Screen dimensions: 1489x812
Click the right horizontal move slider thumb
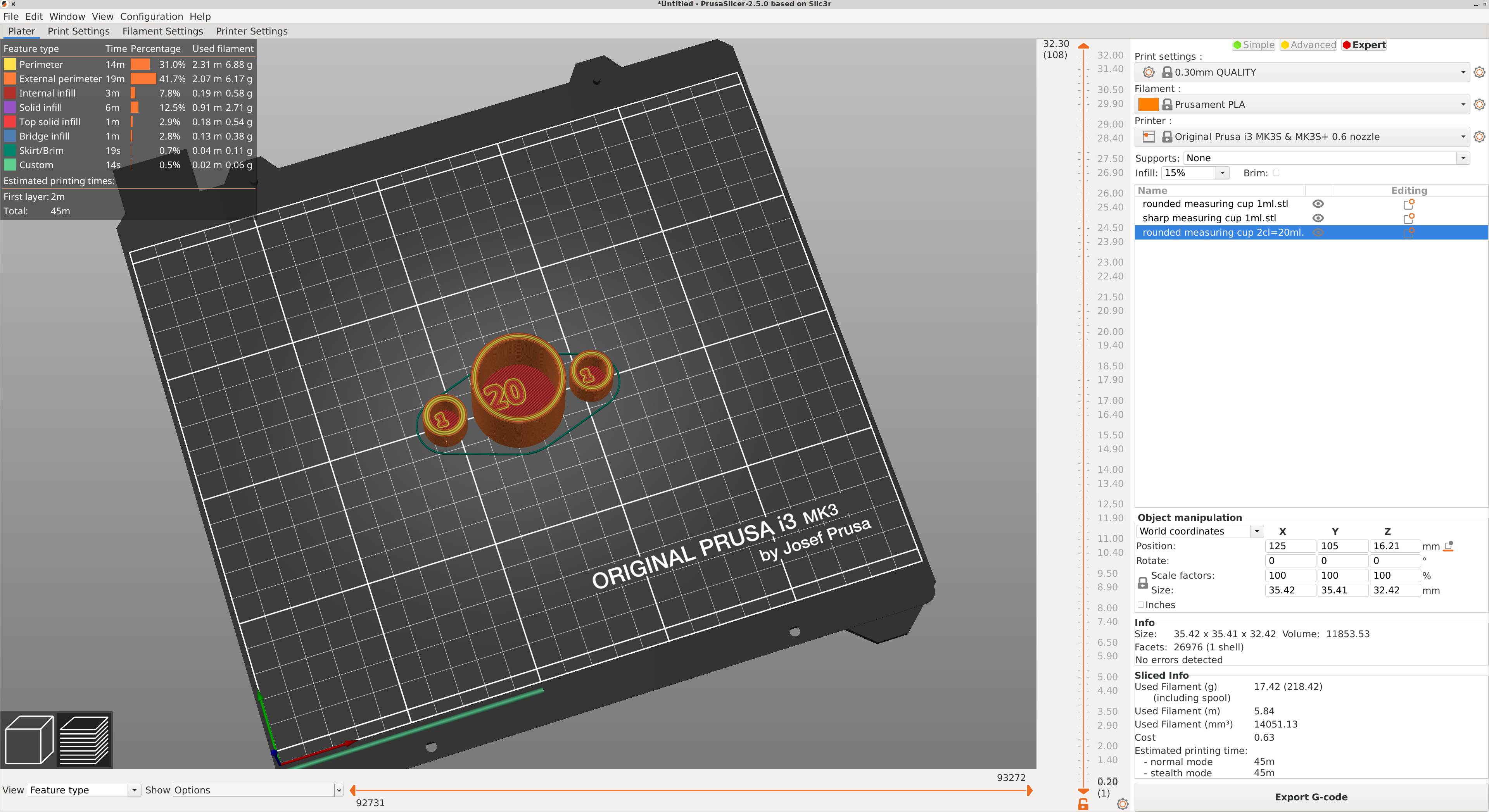pos(1030,790)
